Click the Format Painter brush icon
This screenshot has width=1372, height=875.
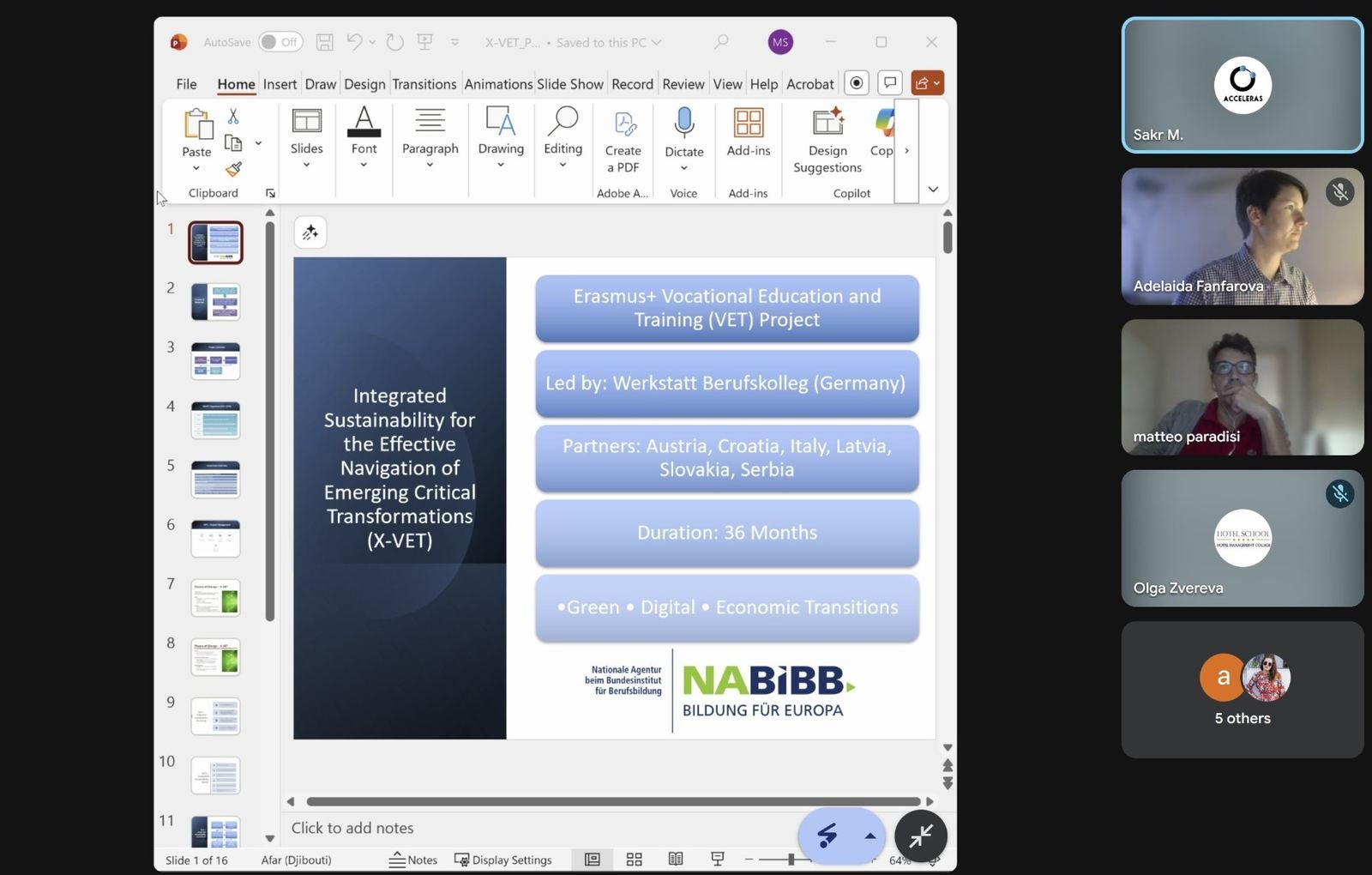click(233, 169)
